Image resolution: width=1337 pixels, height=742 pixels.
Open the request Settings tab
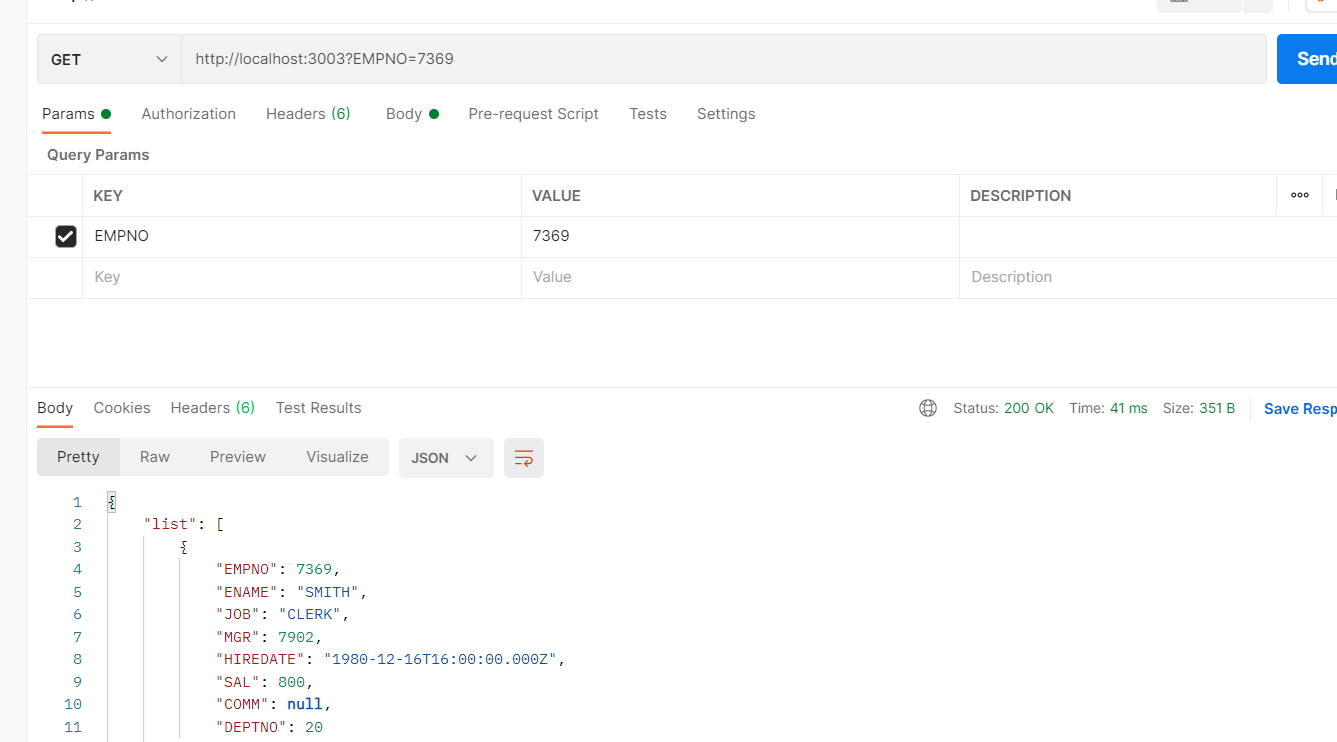point(725,114)
